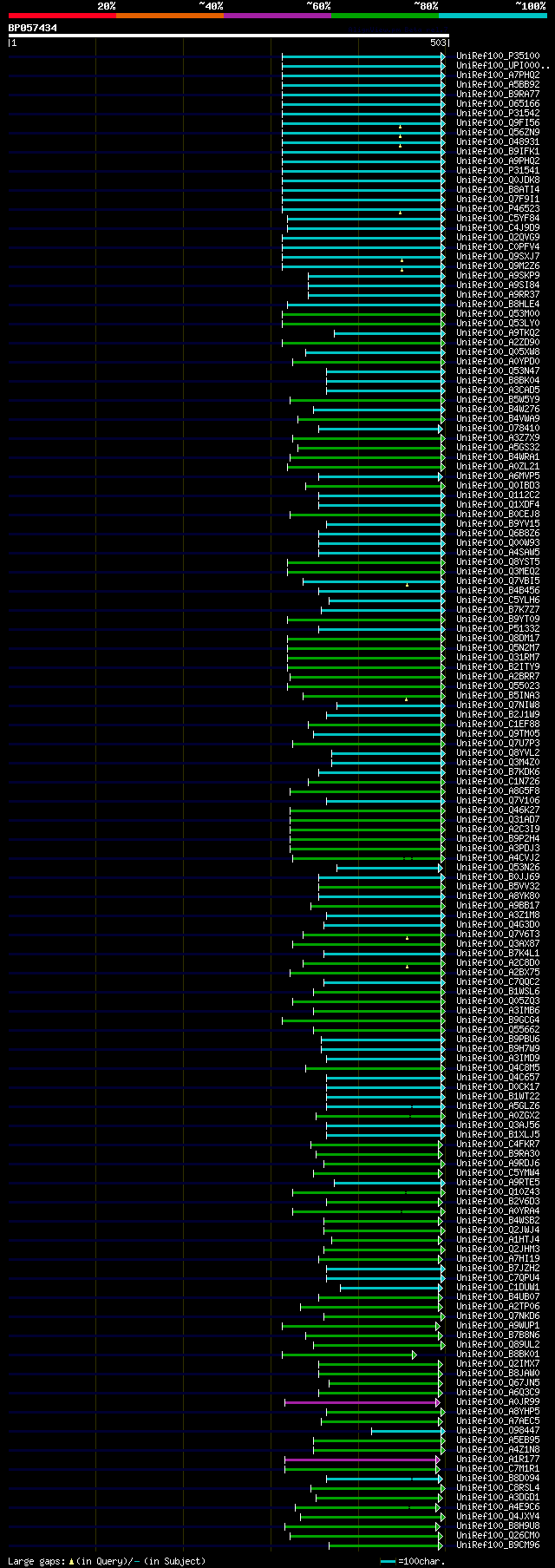Click the yellow gap marker on the Q56ZN9 row
The width and height of the screenshot is (555, 1568).
pyautogui.click(x=400, y=136)
